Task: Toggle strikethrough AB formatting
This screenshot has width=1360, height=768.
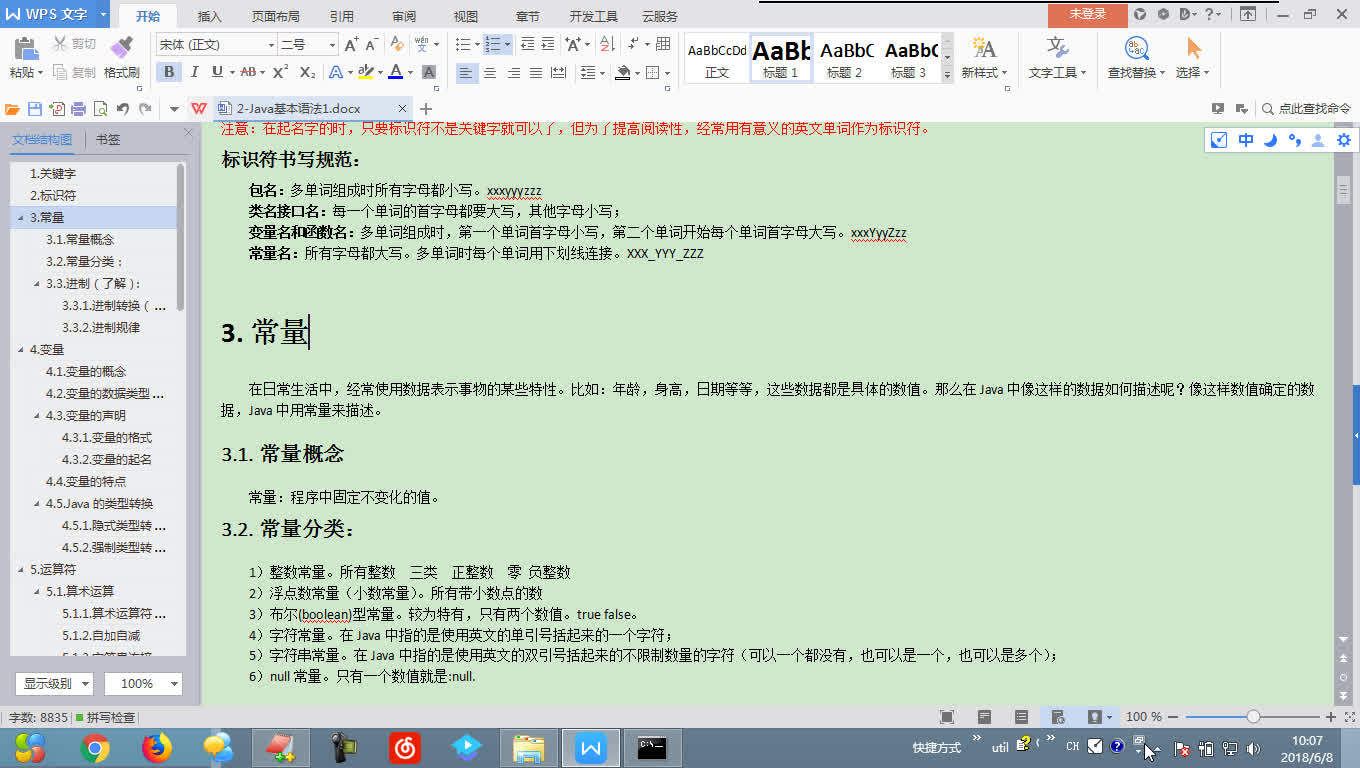Action: tap(248, 72)
